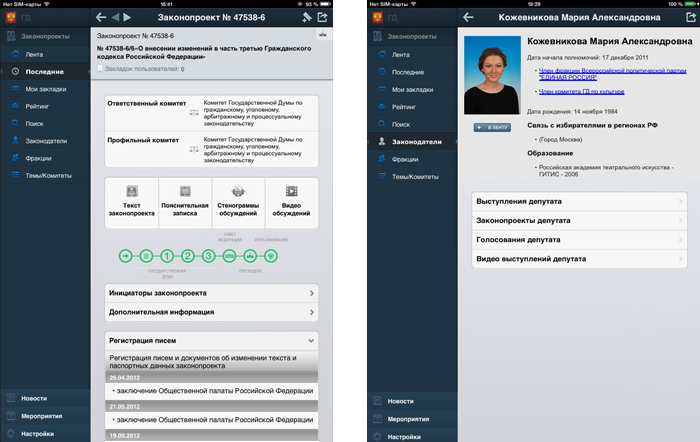Image resolution: width=700 pixels, height=442 pixels.
Task: Open Текст законопроекта document icon
Action: tap(131, 191)
